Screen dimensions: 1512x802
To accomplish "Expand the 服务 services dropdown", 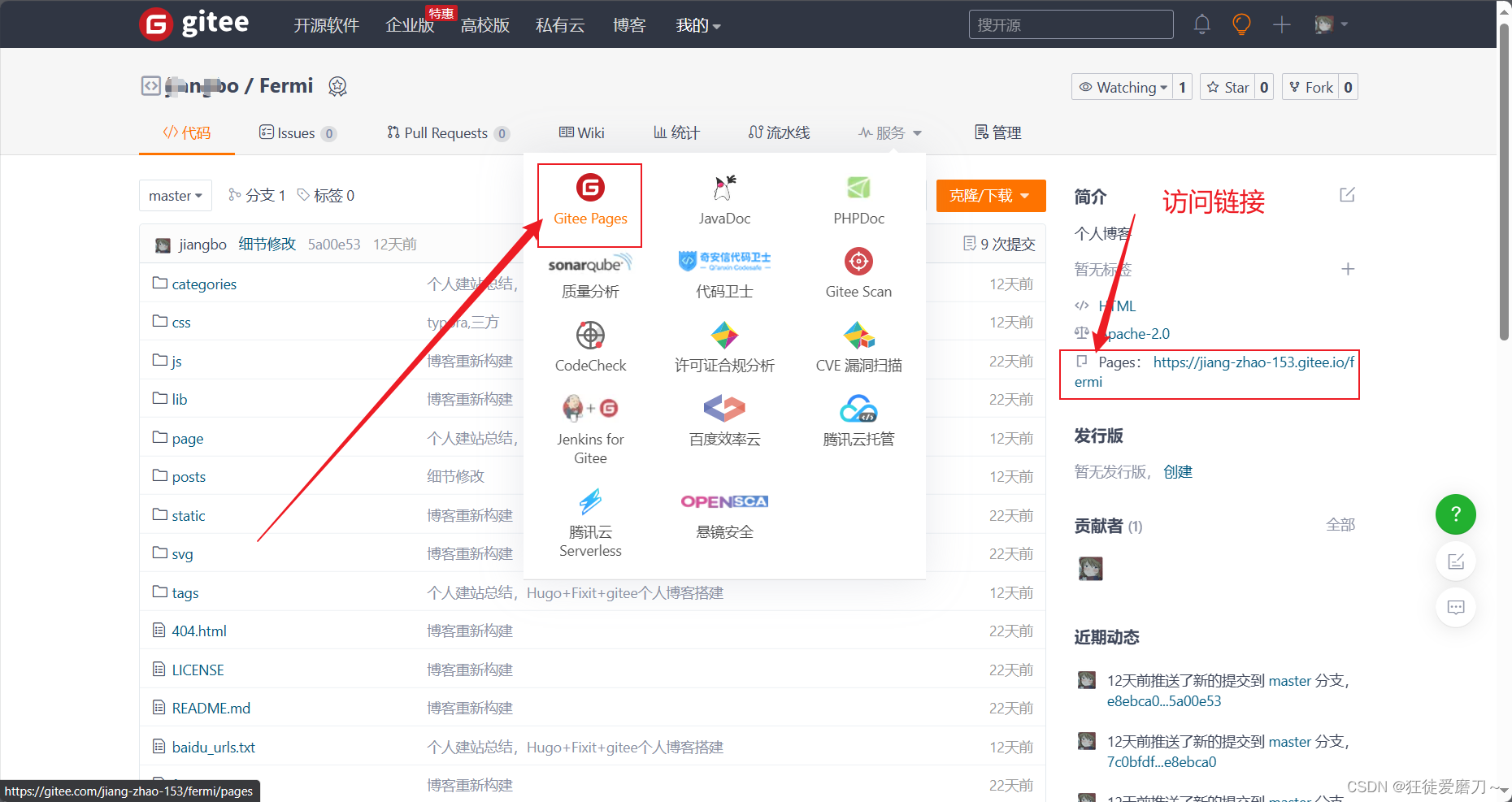I will click(890, 132).
